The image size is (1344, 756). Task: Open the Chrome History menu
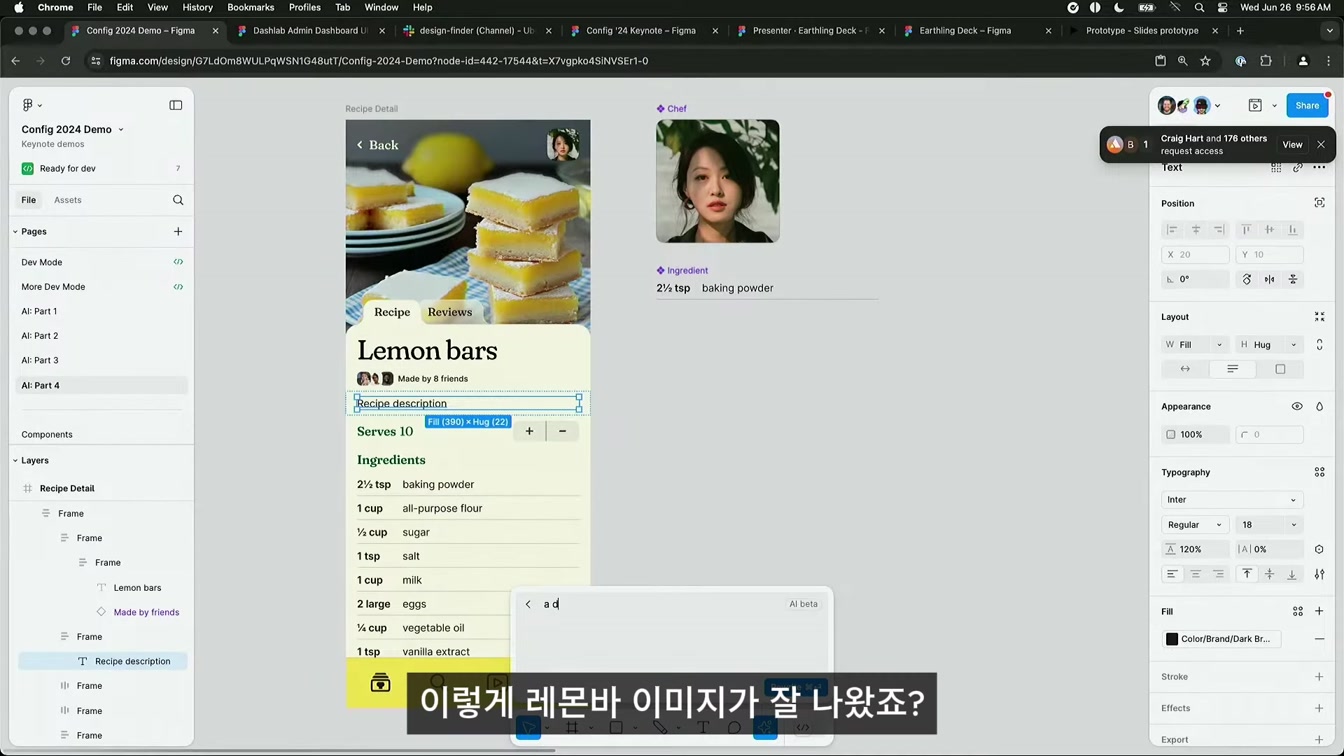pos(197,7)
